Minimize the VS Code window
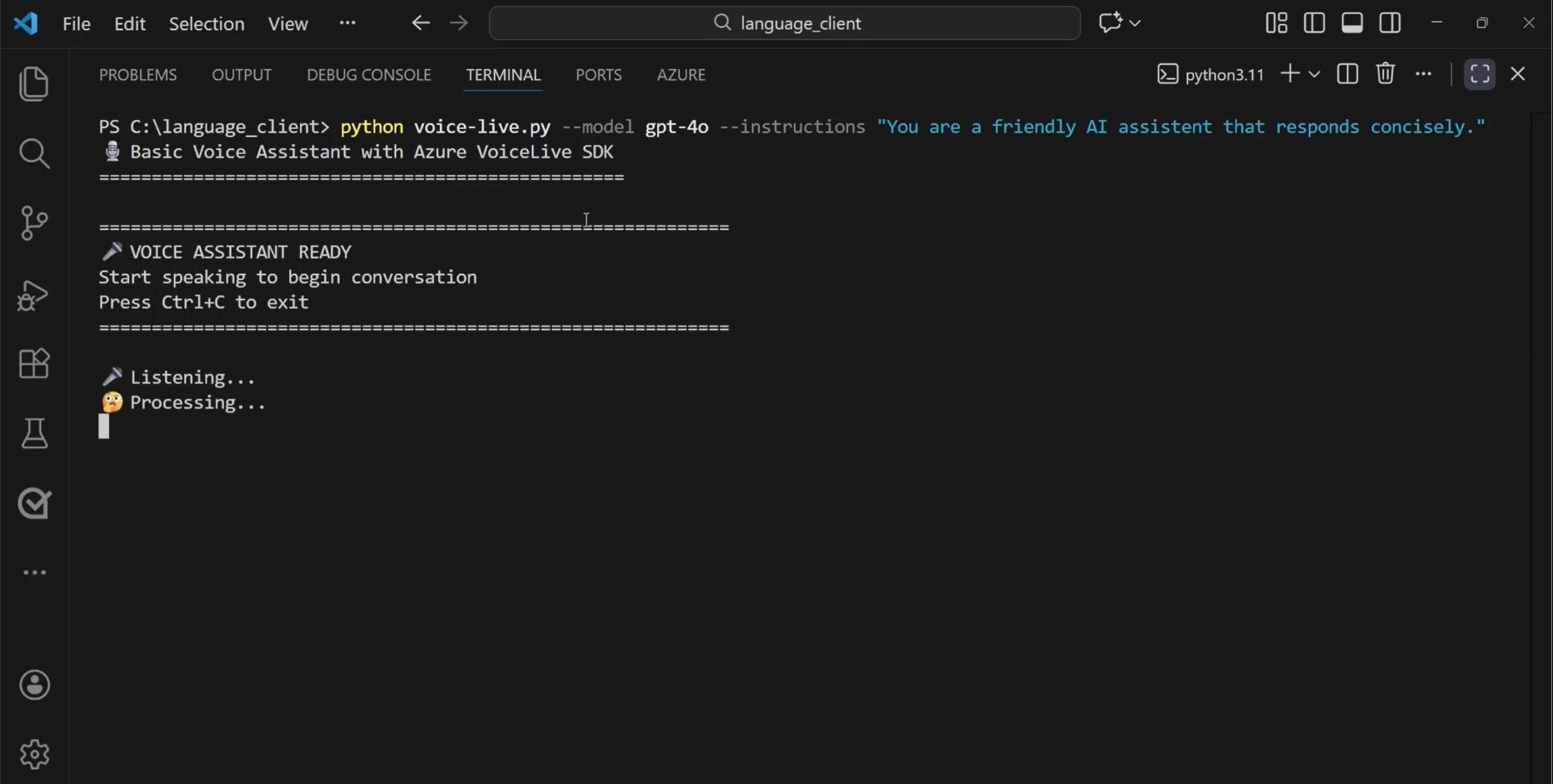 tap(1436, 23)
